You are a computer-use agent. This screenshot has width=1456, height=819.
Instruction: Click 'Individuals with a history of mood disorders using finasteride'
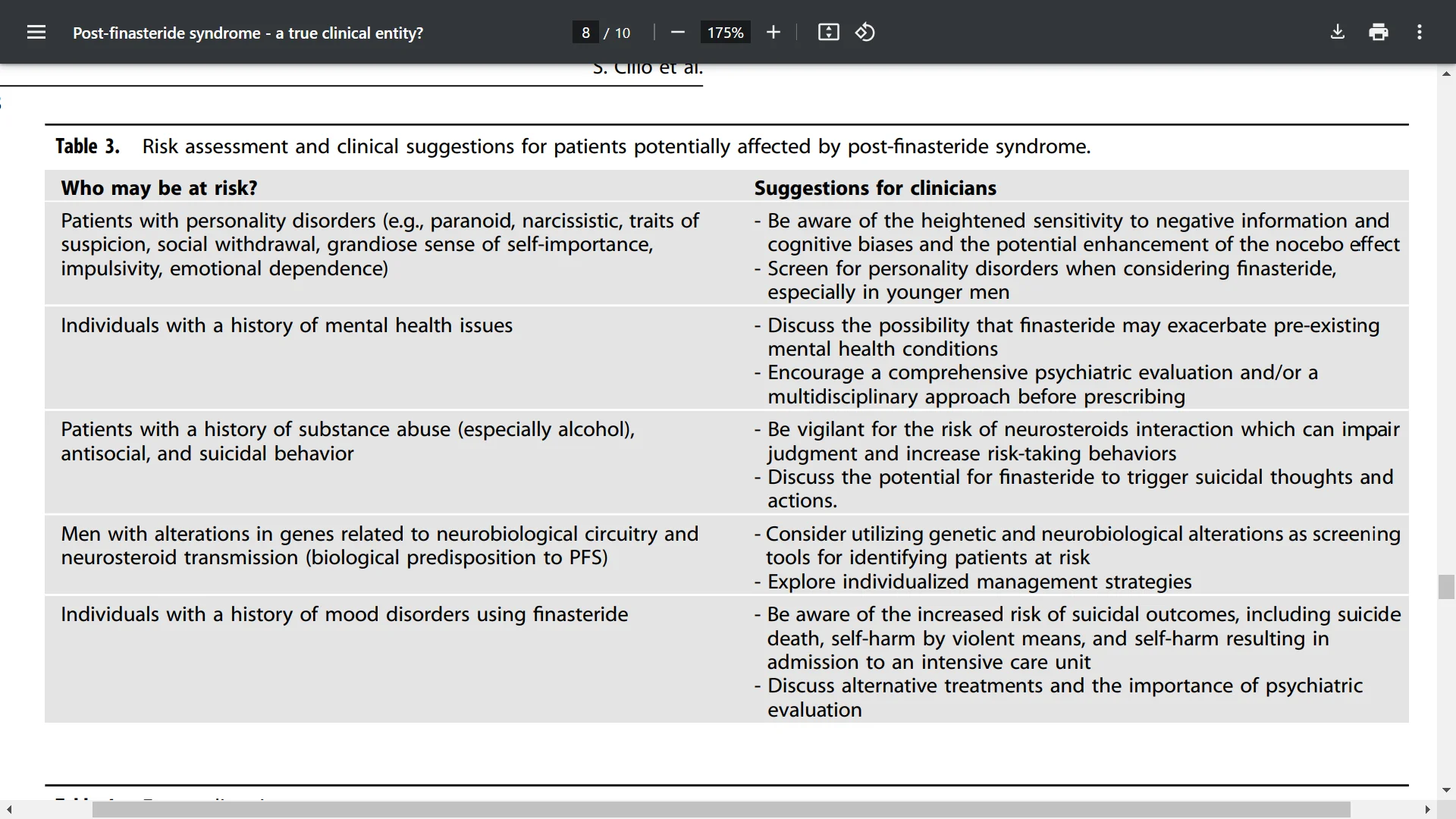[344, 614]
